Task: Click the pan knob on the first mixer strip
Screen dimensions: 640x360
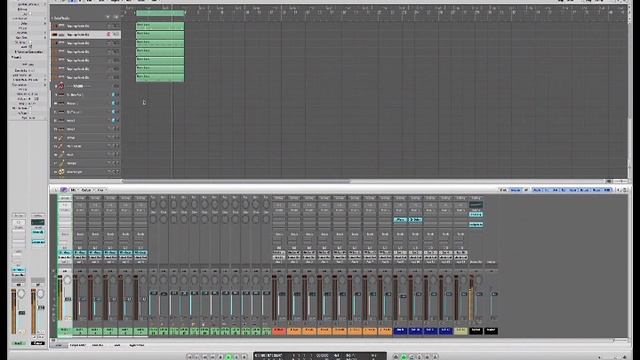Action: pyautogui.click(x=67, y=280)
